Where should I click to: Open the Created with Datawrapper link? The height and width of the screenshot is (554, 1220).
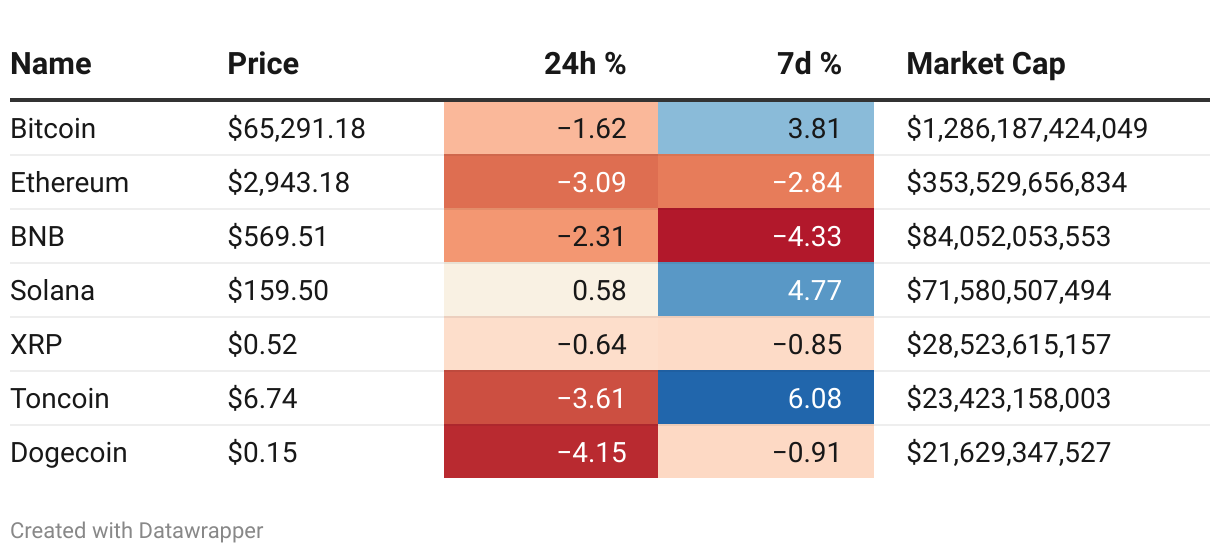[x=137, y=530]
